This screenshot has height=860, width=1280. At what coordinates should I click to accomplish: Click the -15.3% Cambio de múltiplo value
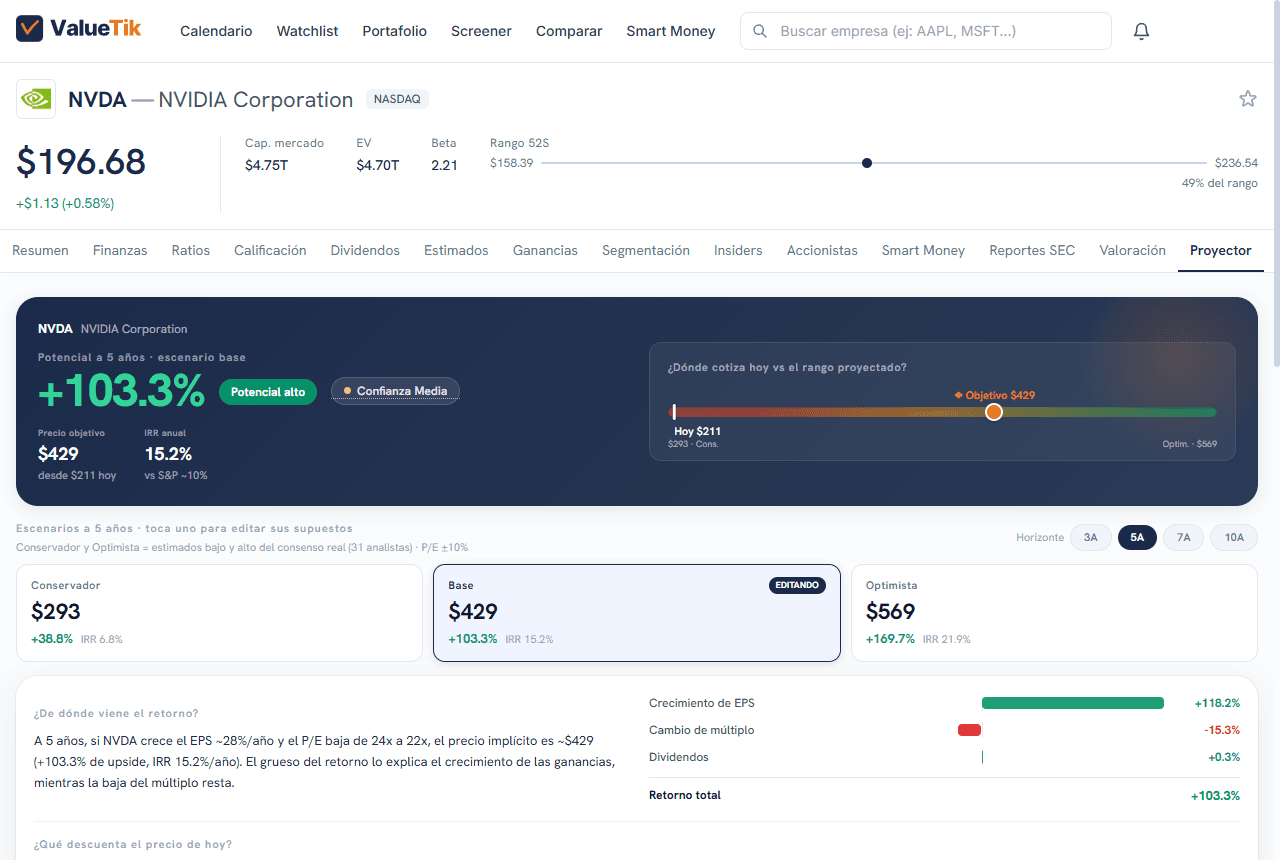1222,730
